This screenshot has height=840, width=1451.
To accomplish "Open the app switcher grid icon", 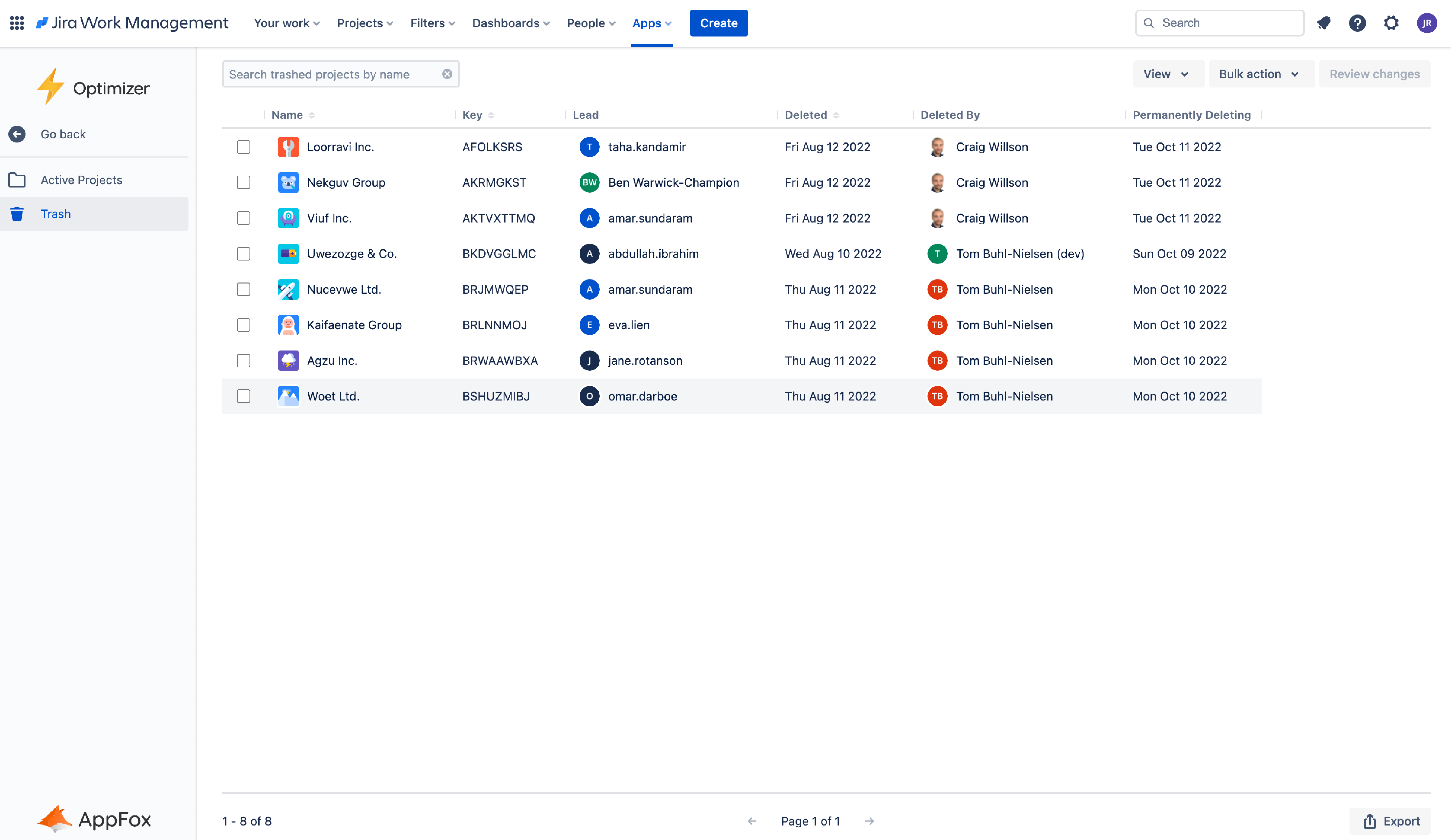I will pos(17,23).
